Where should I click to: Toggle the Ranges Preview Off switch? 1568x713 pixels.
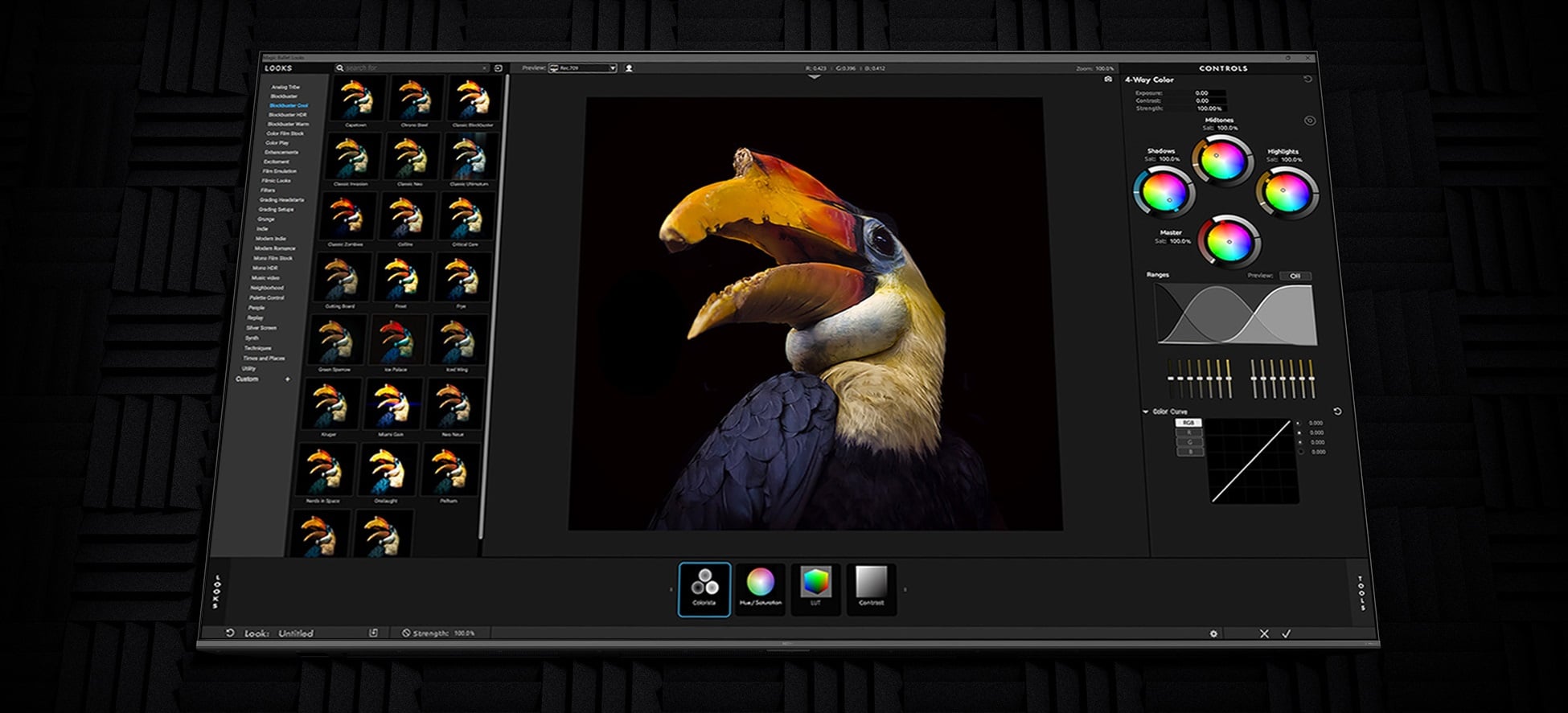tap(1295, 276)
